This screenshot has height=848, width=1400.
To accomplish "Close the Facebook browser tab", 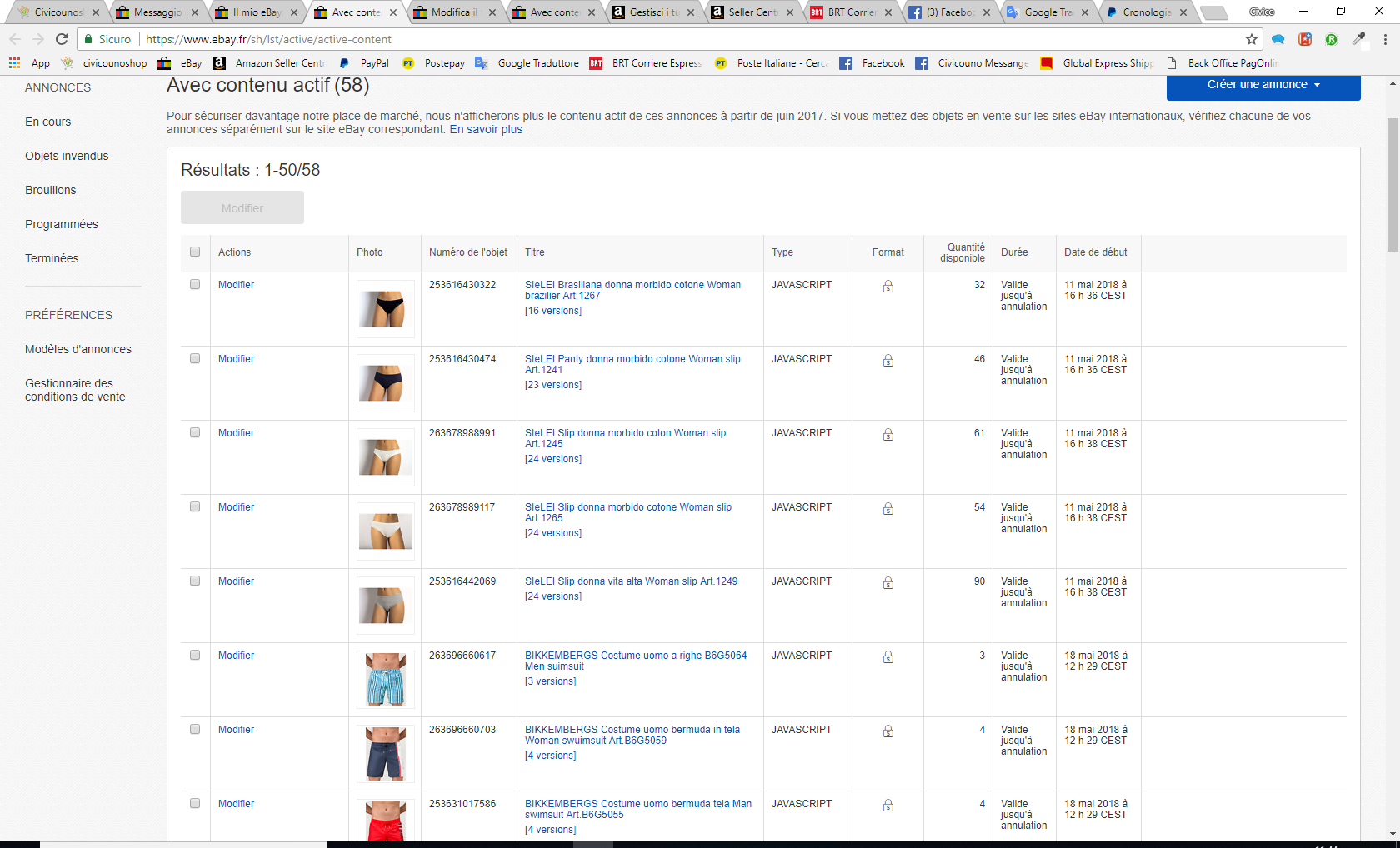I will pyautogui.click(x=987, y=12).
